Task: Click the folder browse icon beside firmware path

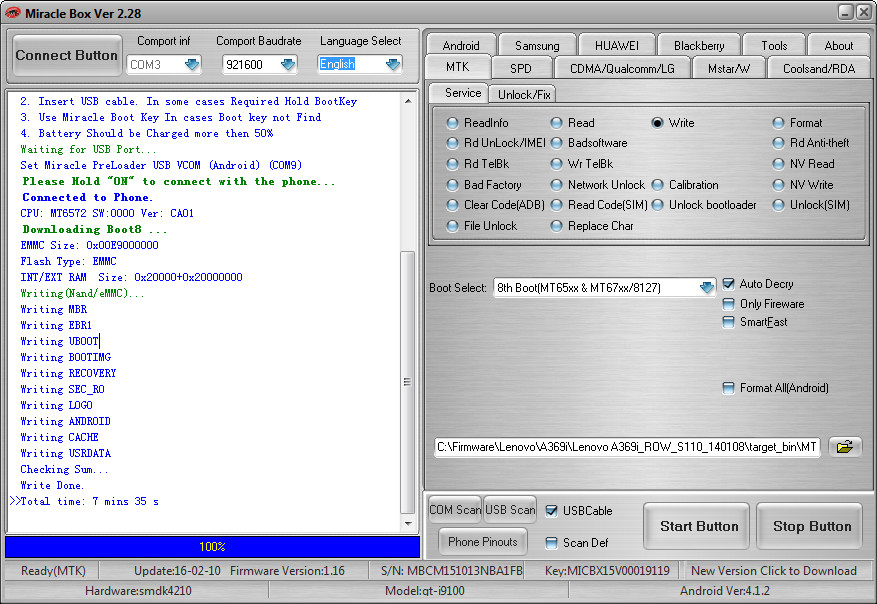Action: tap(845, 447)
